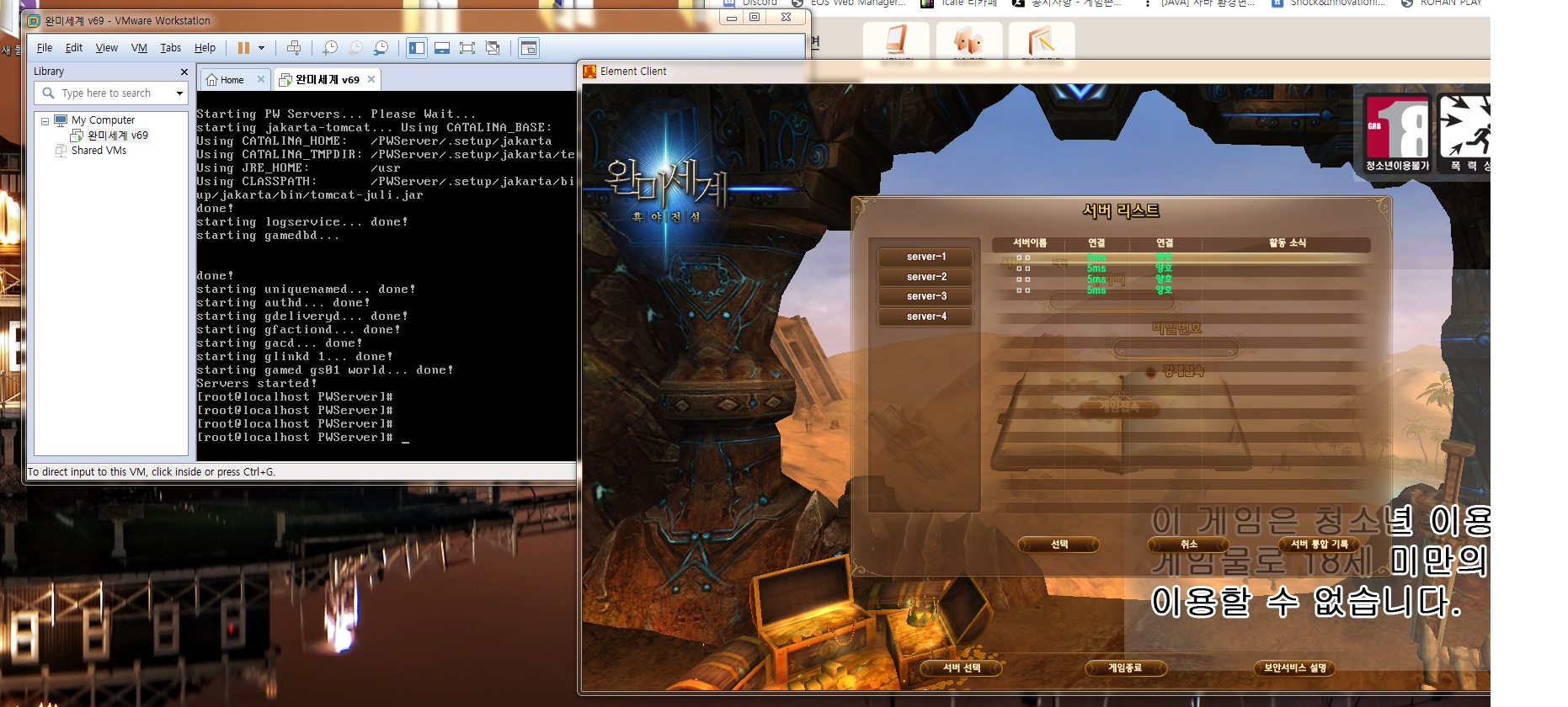Image resolution: width=1568 pixels, height=707 pixels.
Task: Confirm with the 선택 button
Action: point(1059,545)
